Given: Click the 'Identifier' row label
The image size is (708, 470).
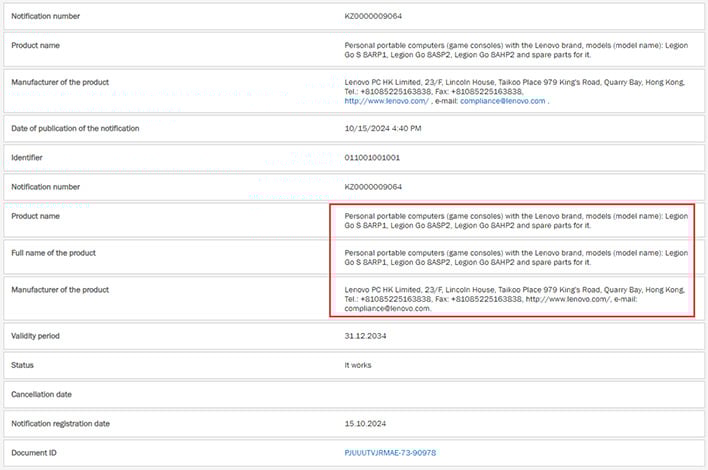Looking at the screenshot, I should tap(27, 158).
